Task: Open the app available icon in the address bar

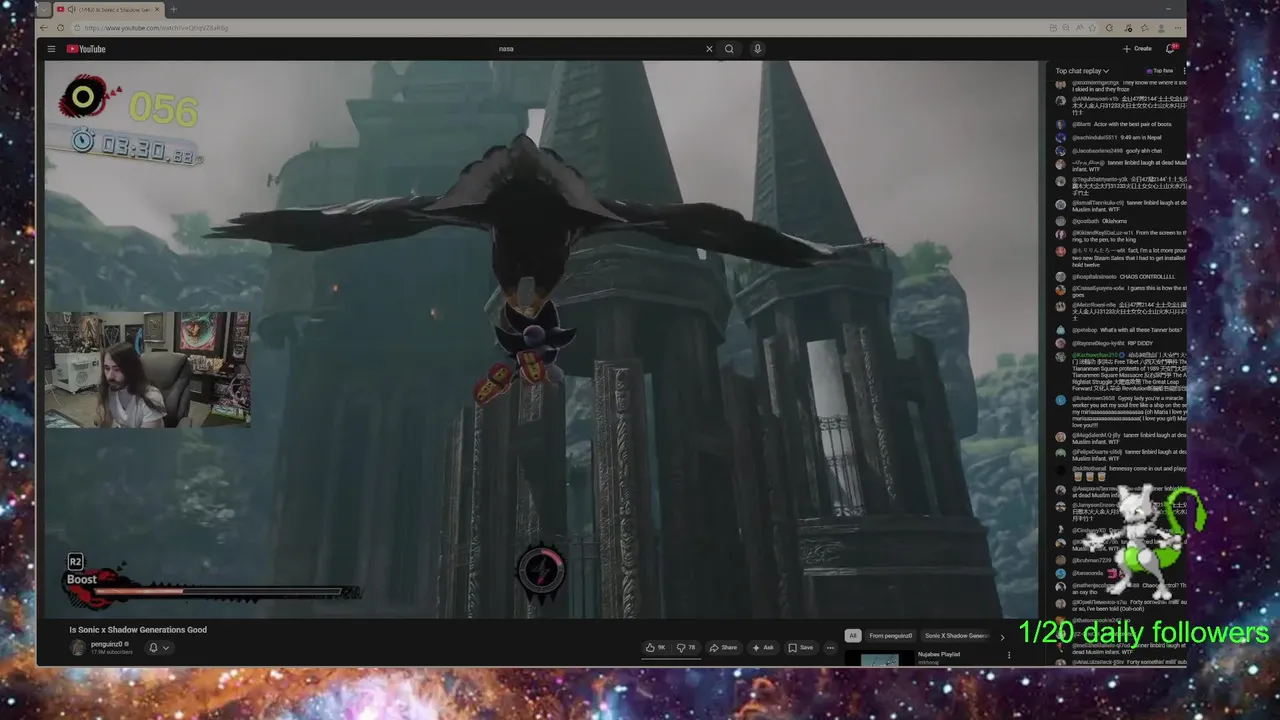Action: point(1053,28)
